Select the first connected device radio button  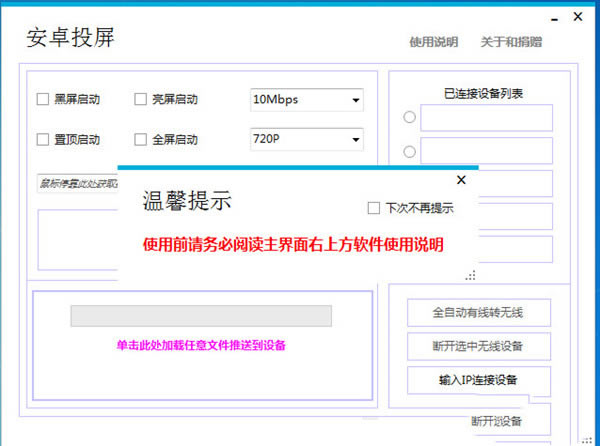(x=409, y=118)
